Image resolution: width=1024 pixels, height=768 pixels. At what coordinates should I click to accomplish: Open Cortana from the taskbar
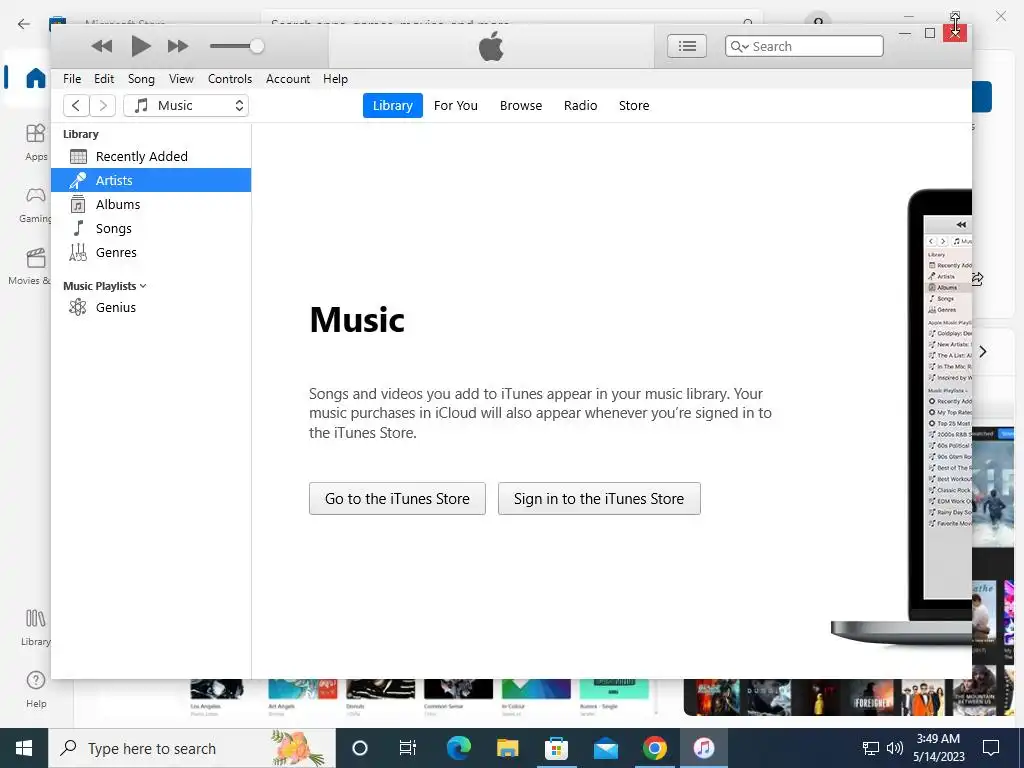(x=360, y=748)
